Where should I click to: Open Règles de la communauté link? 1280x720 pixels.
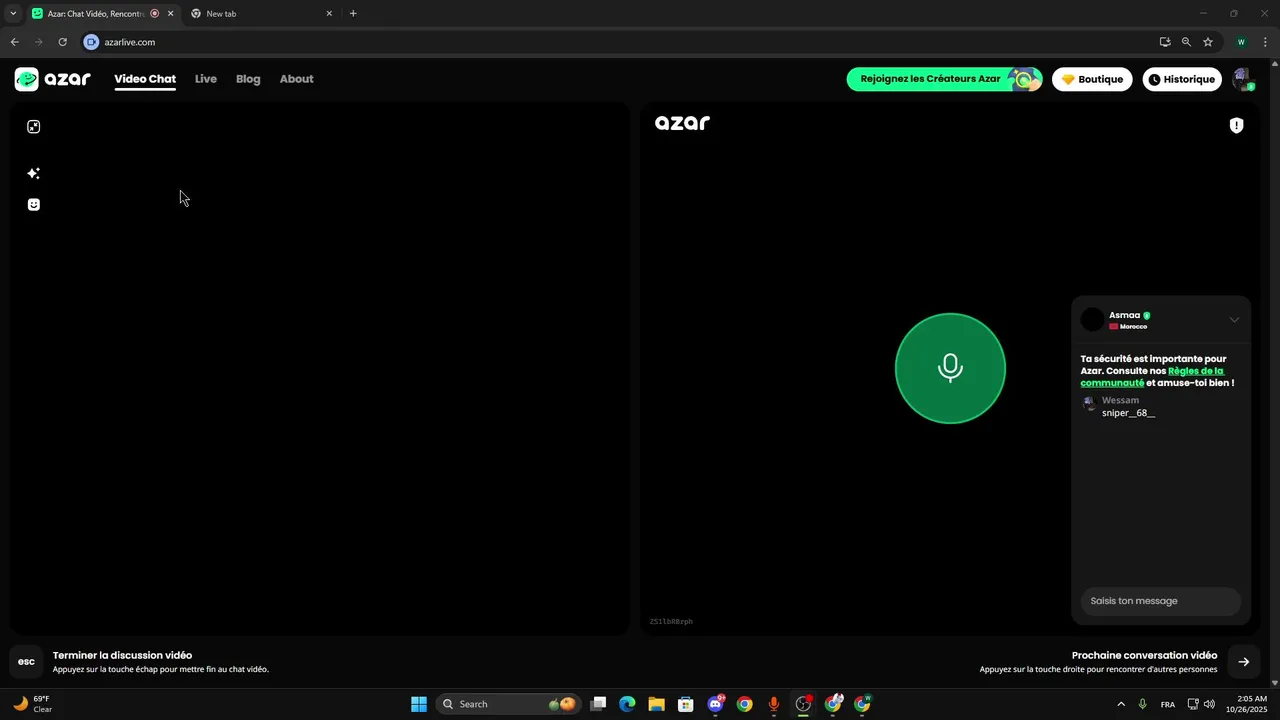1152,377
